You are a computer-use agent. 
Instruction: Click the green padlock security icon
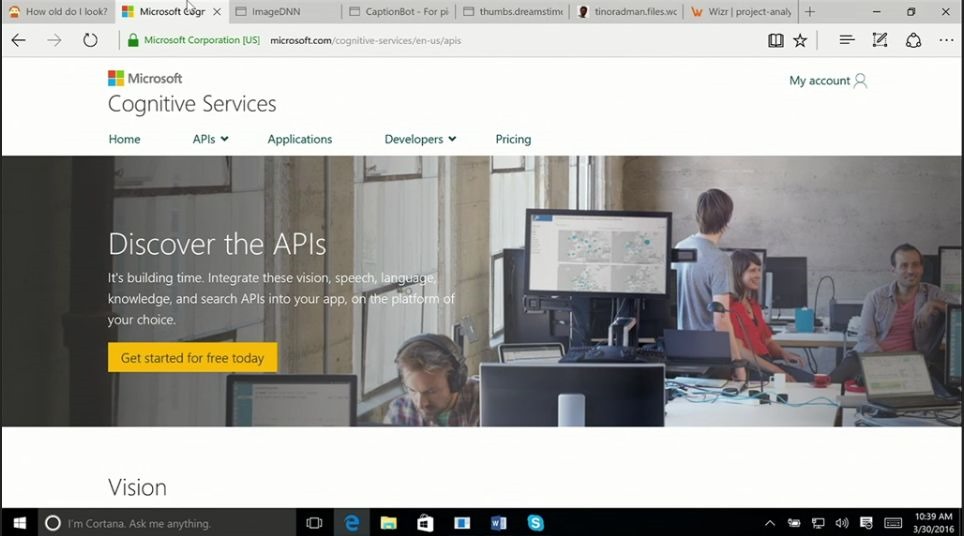[132, 41]
